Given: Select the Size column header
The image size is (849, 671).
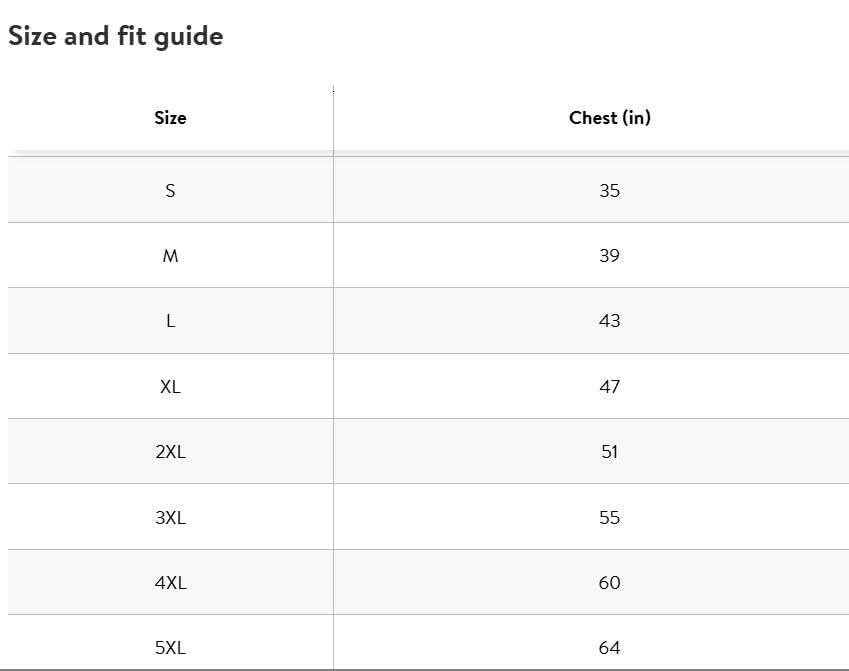Looking at the screenshot, I should [x=170, y=118].
